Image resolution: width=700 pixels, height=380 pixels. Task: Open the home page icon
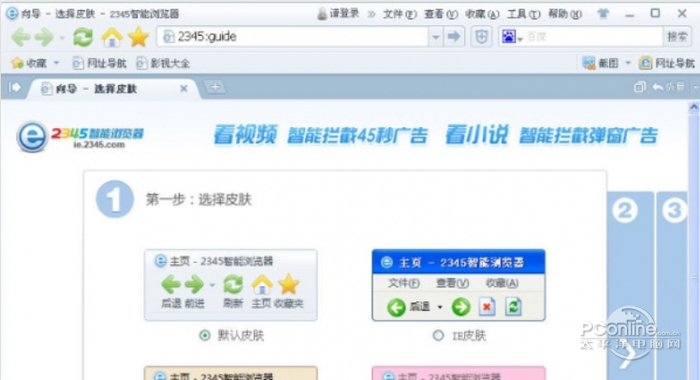click(x=112, y=37)
